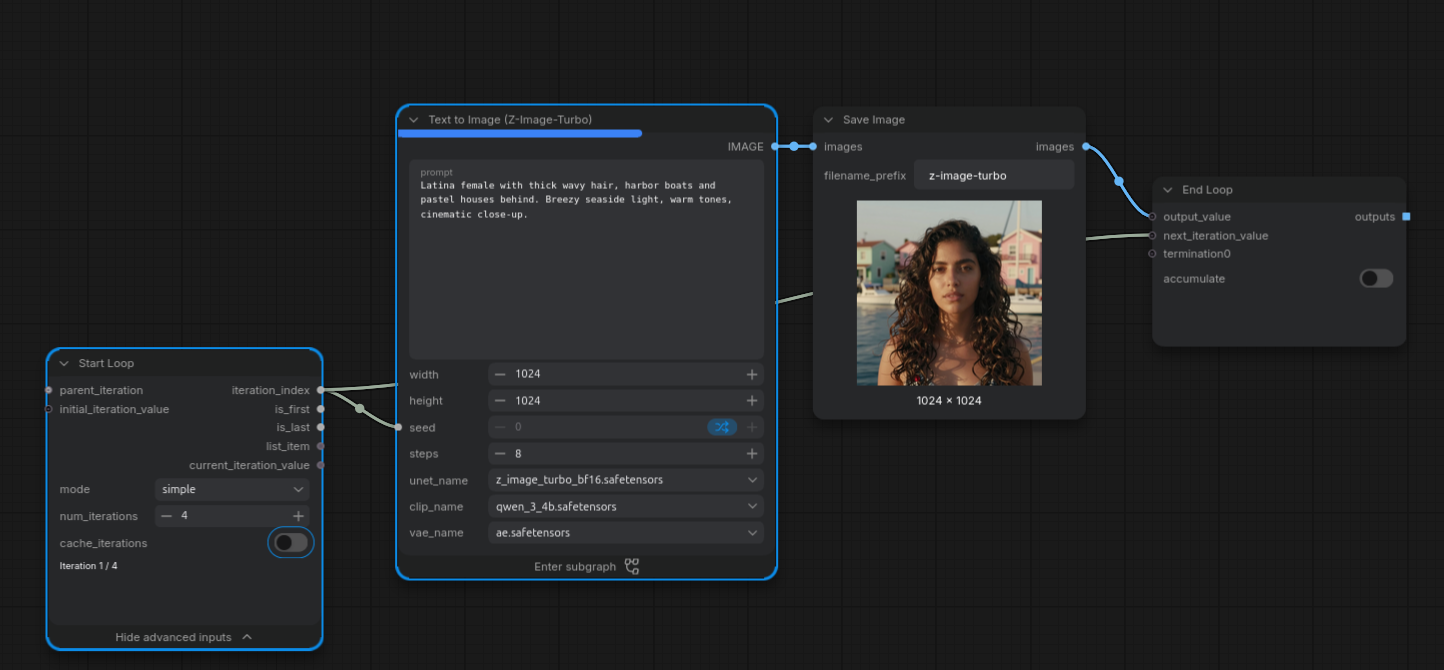
Task: Increase steps with the plus icon
Action: [x=752, y=453]
